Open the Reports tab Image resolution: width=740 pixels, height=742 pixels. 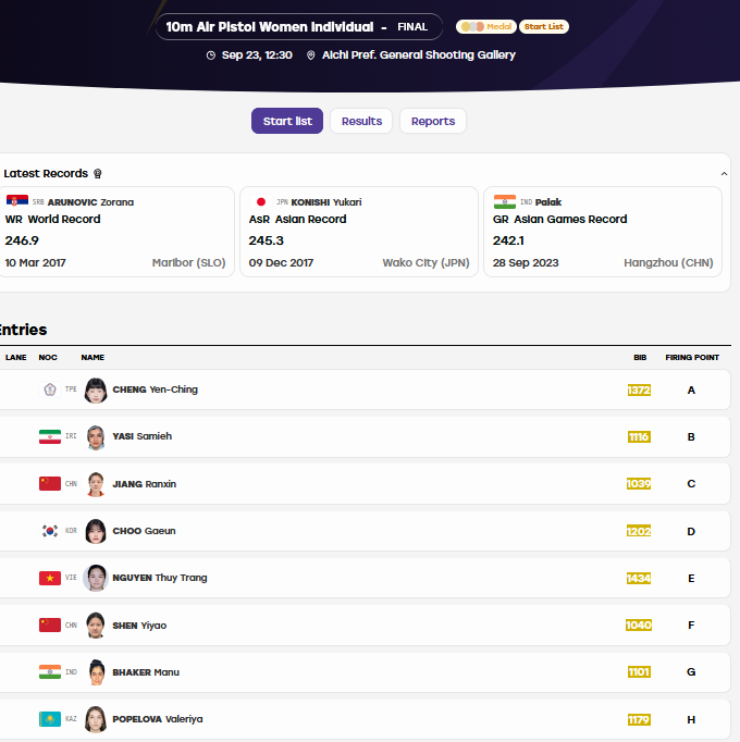pos(433,121)
